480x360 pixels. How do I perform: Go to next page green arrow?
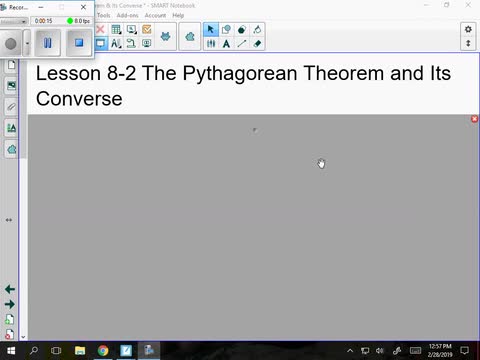(x=10, y=304)
